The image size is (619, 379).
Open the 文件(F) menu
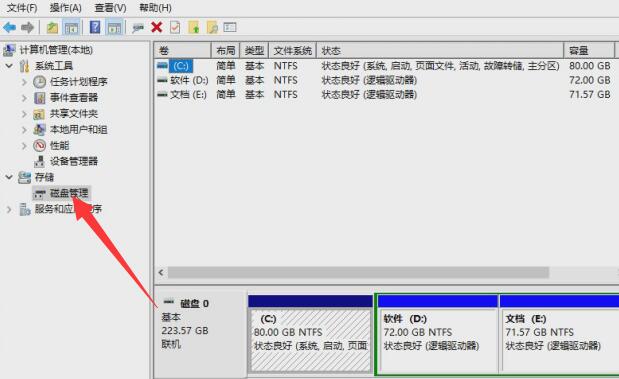pyautogui.click(x=22, y=8)
